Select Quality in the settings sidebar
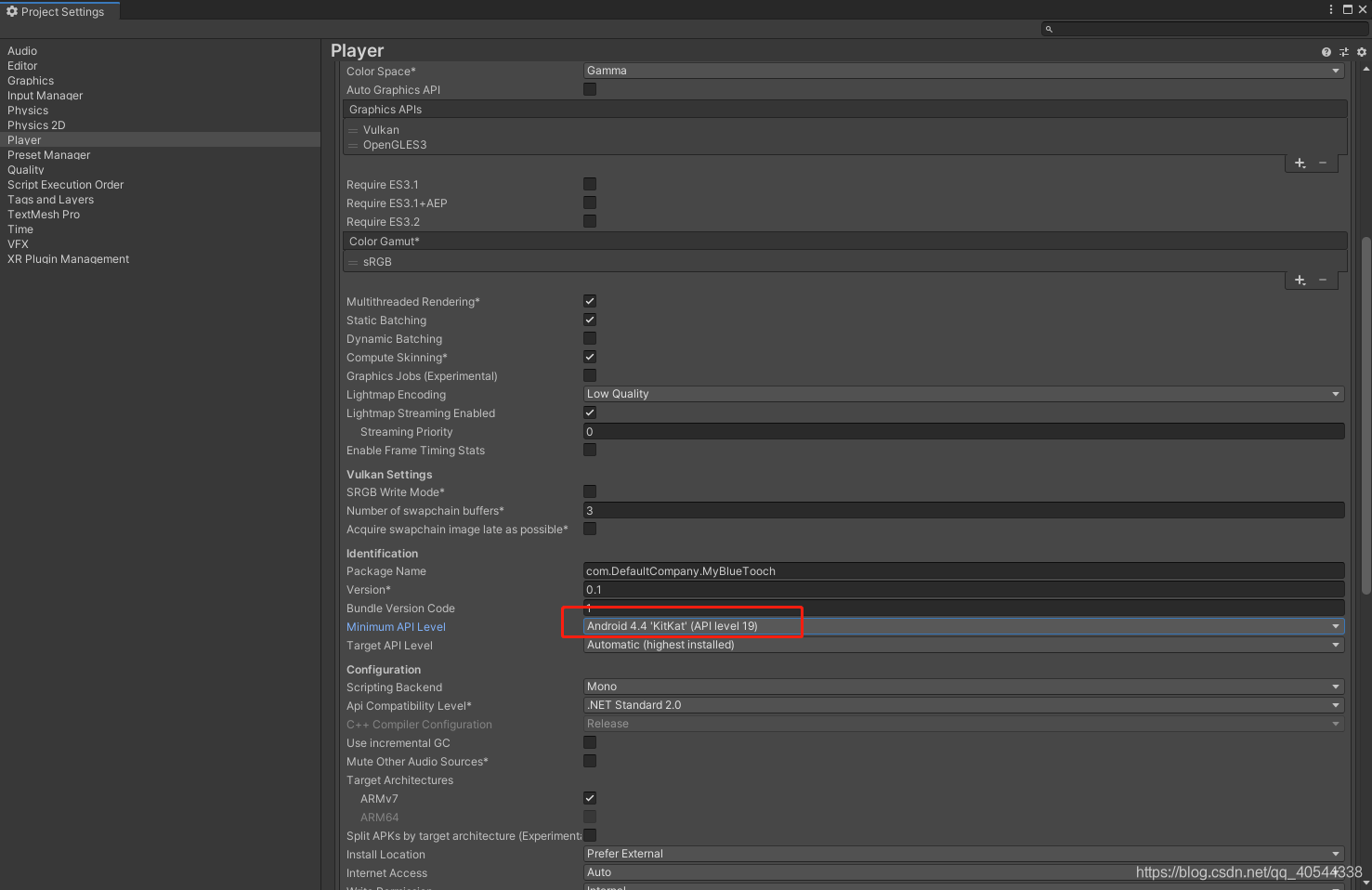 pos(25,169)
